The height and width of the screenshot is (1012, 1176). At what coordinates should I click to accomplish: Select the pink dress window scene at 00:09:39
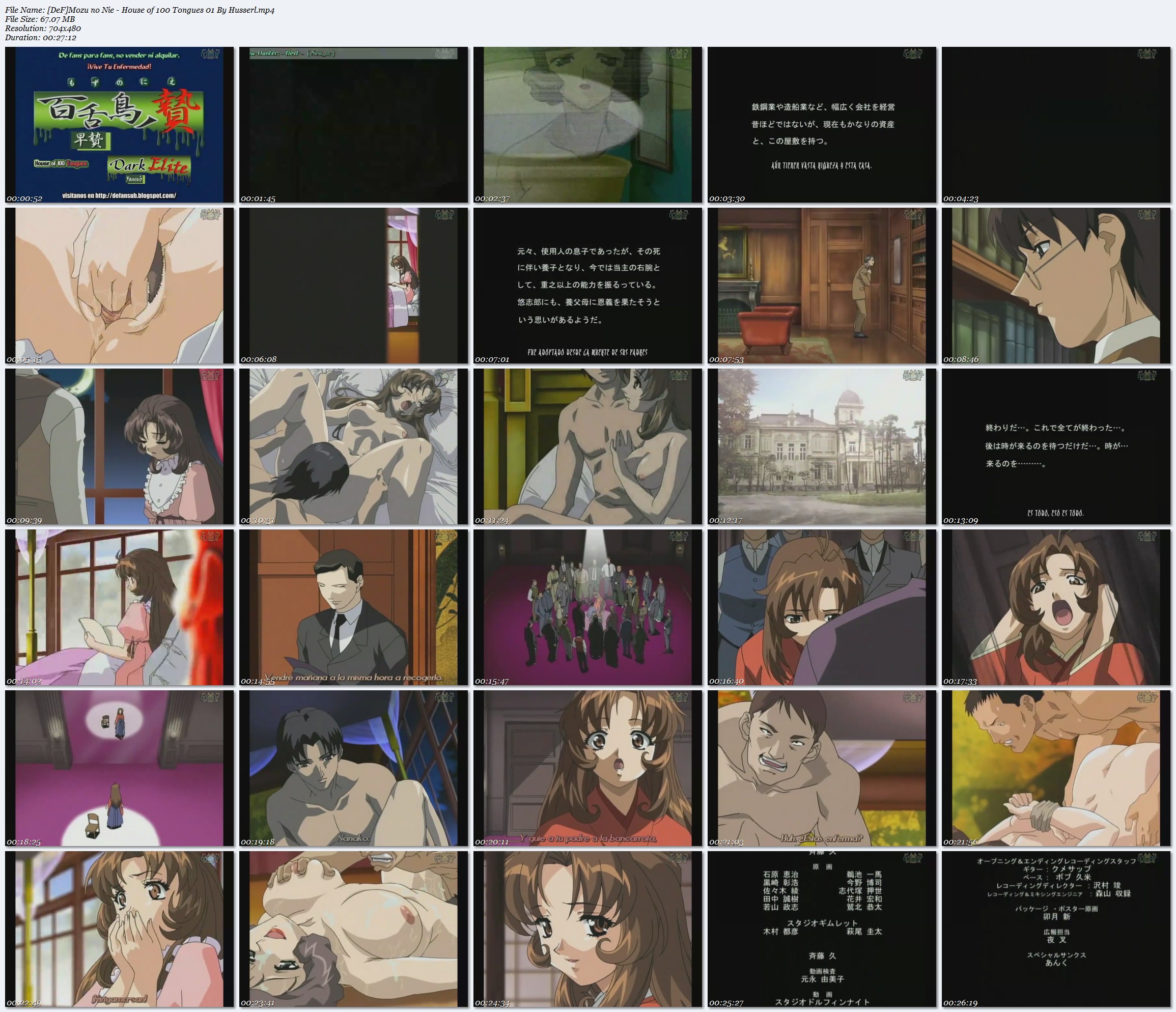click(x=119, y=446)
